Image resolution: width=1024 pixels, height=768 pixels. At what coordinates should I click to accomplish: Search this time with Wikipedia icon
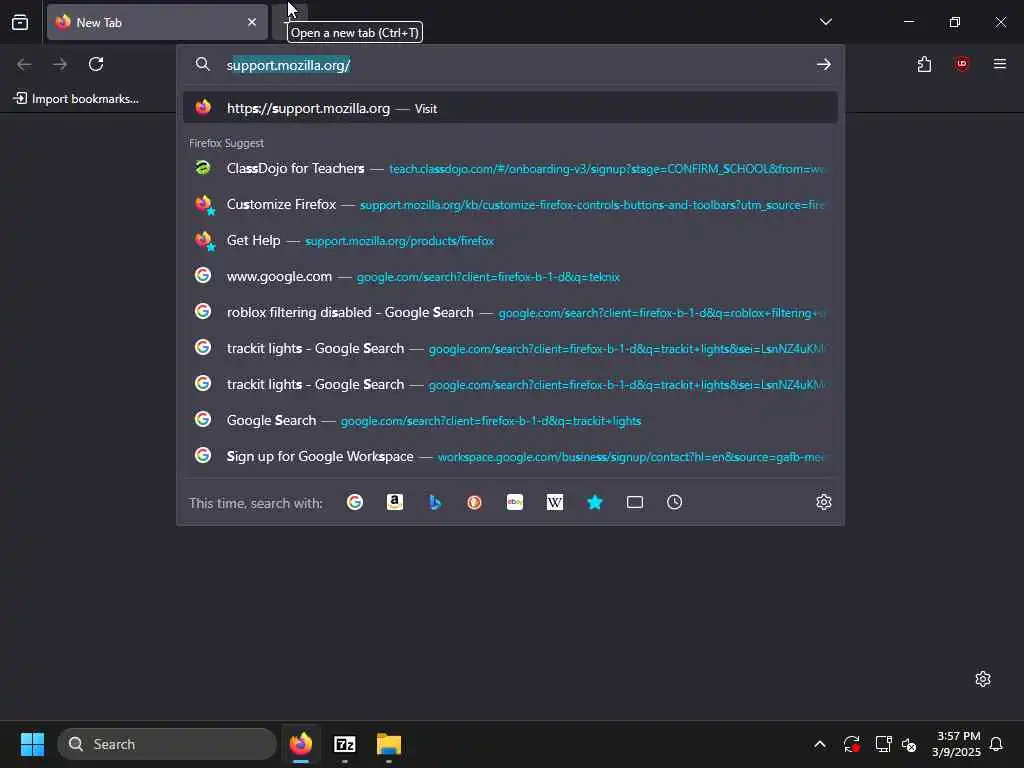[x=554, y=502]
